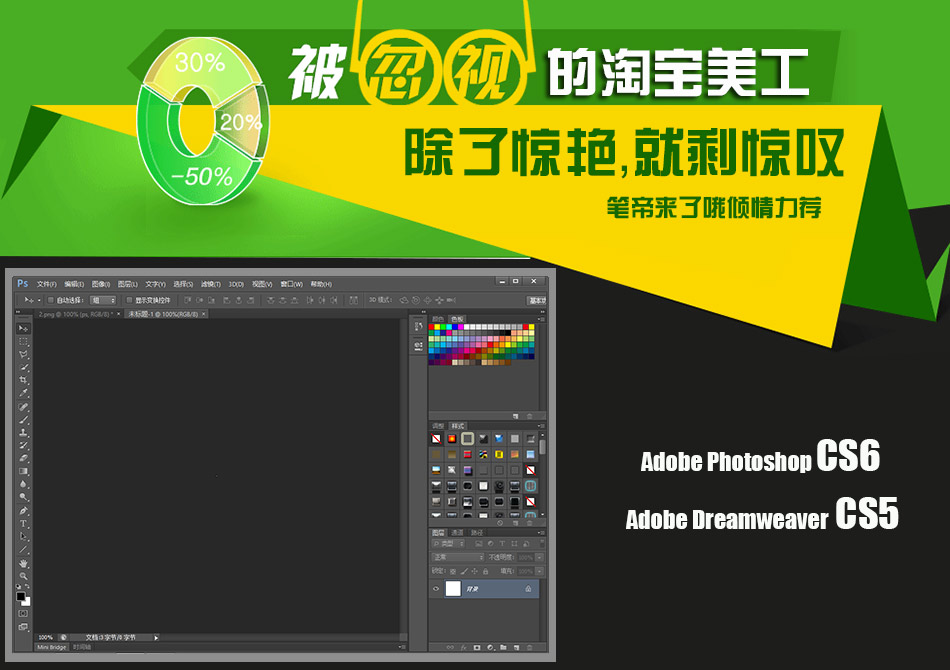Enable the 自动选择 checkbox
The image size is (950, 670).
click(51, 300)
